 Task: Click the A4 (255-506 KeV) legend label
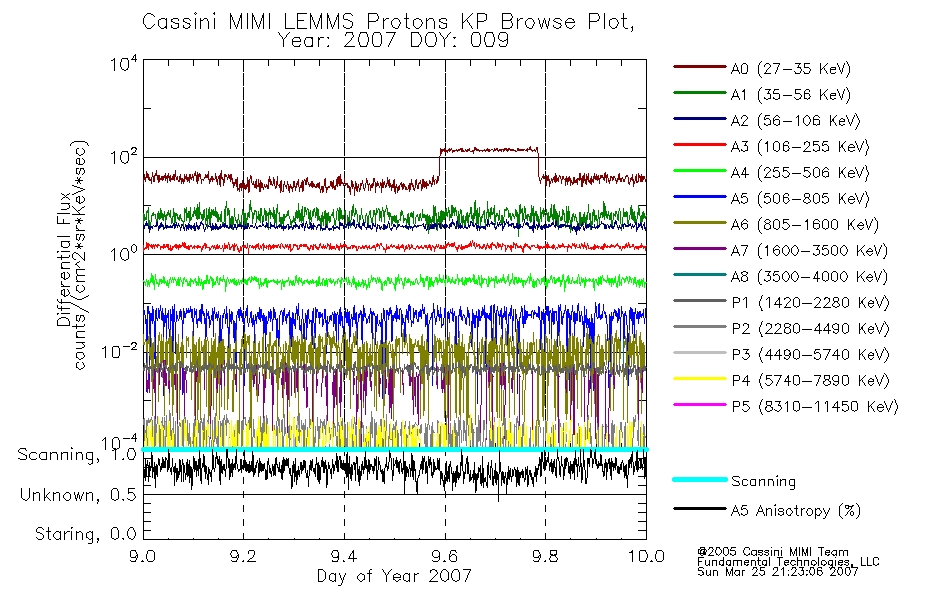800,173
